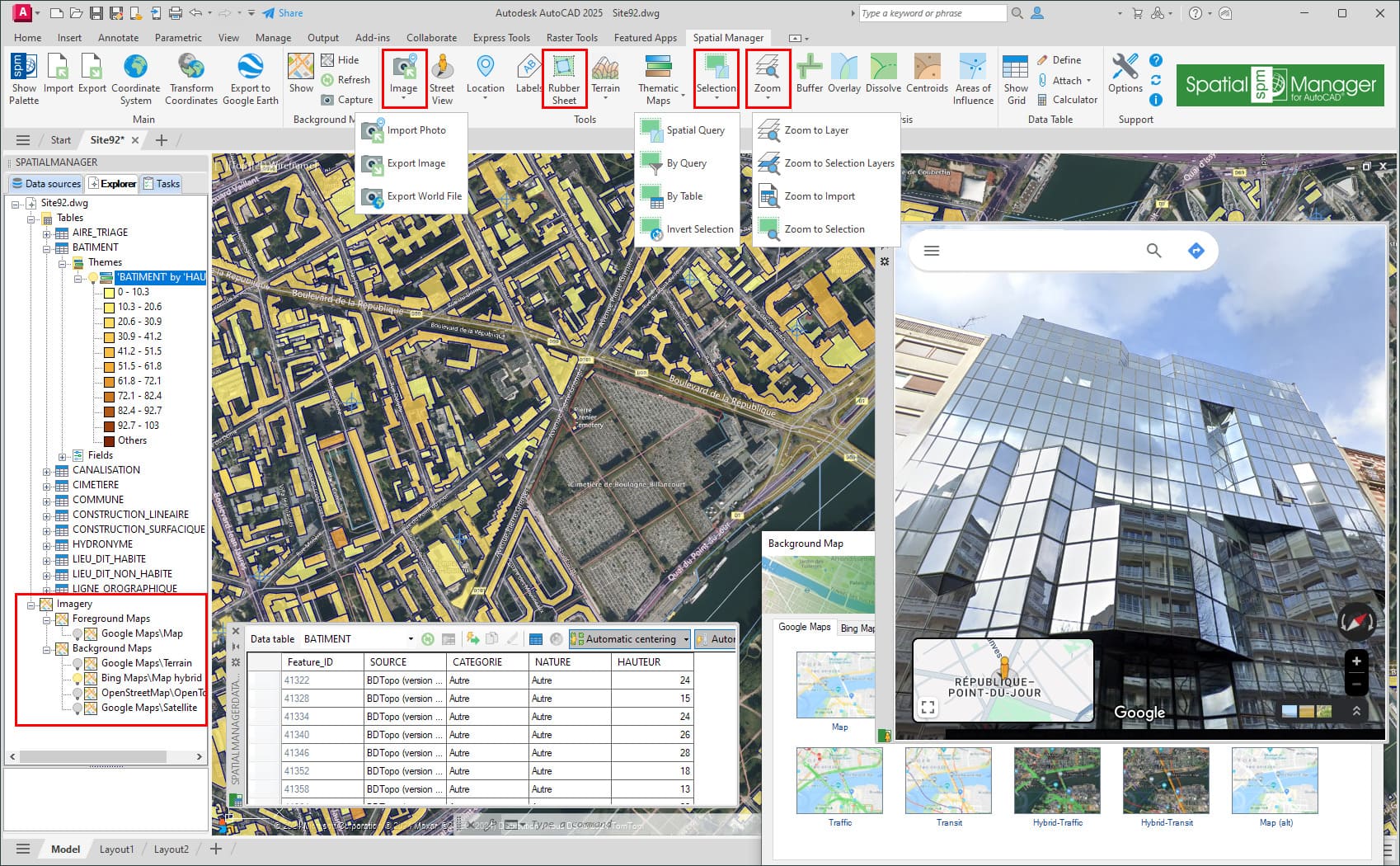Switch to the Layout1 tab

tap(116, 850)
